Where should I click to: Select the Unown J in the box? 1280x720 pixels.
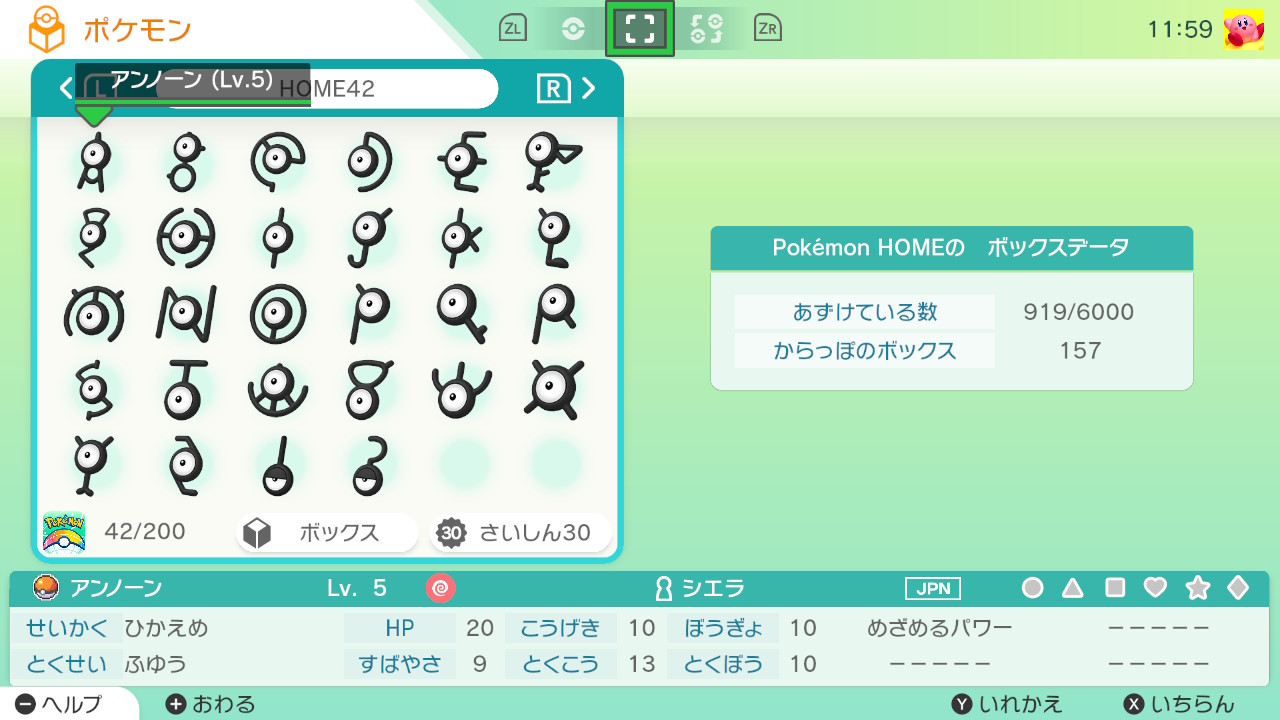pyautogui.click(x=370, y=239)
